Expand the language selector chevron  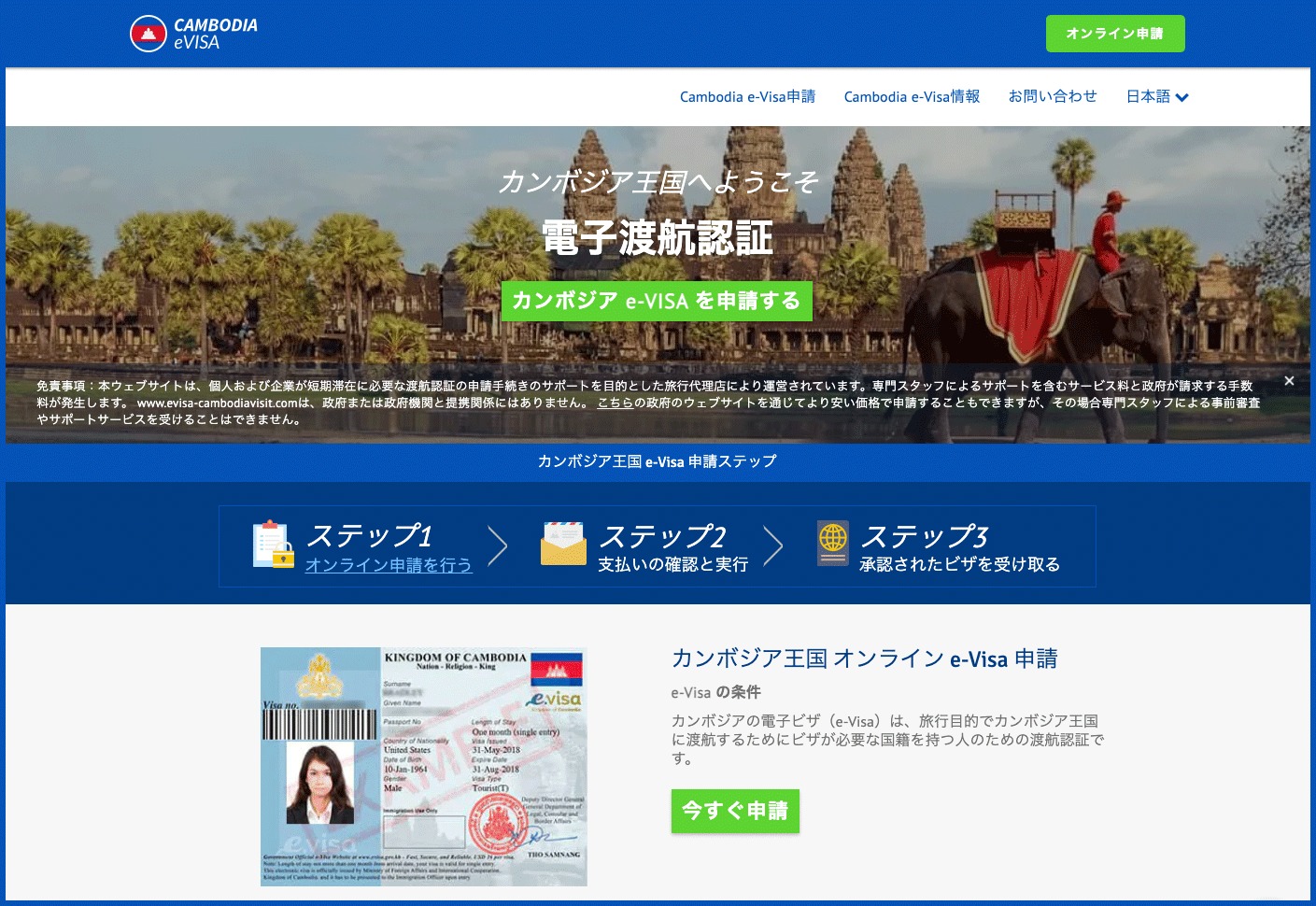pos(1182,97)
